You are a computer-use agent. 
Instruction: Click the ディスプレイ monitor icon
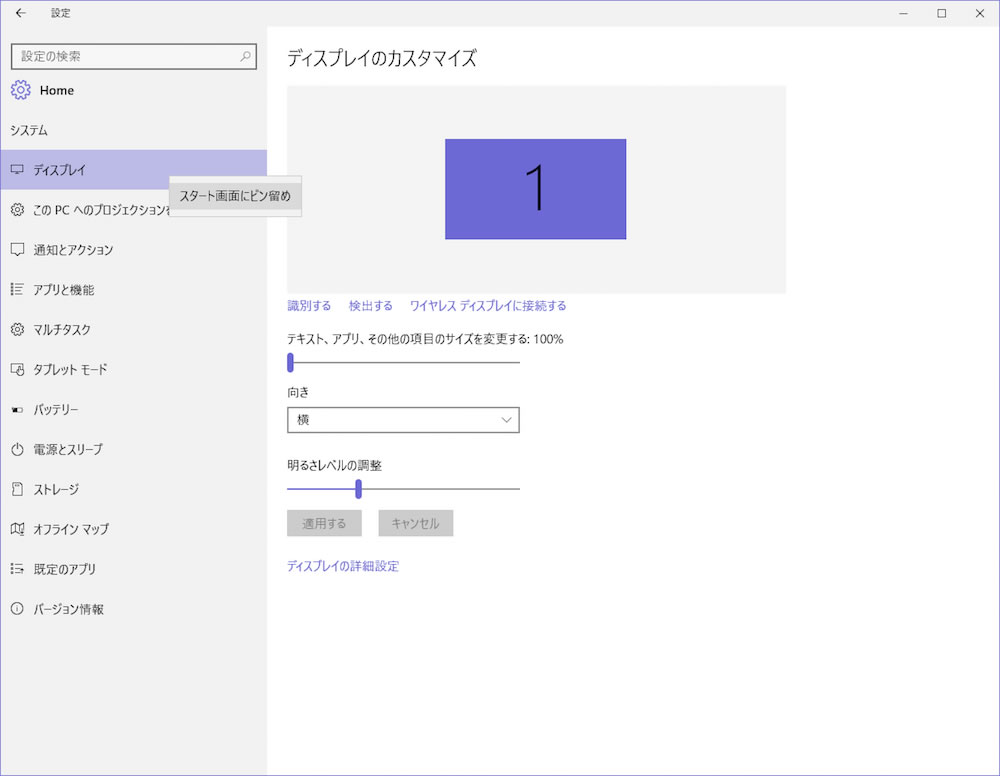point(17,170)
